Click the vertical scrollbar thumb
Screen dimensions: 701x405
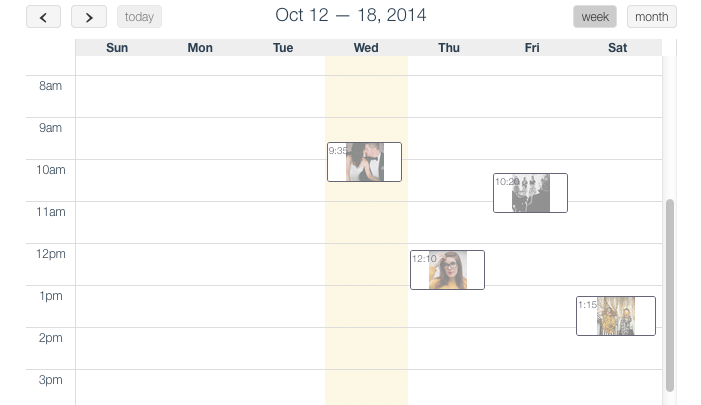point(670,295)
